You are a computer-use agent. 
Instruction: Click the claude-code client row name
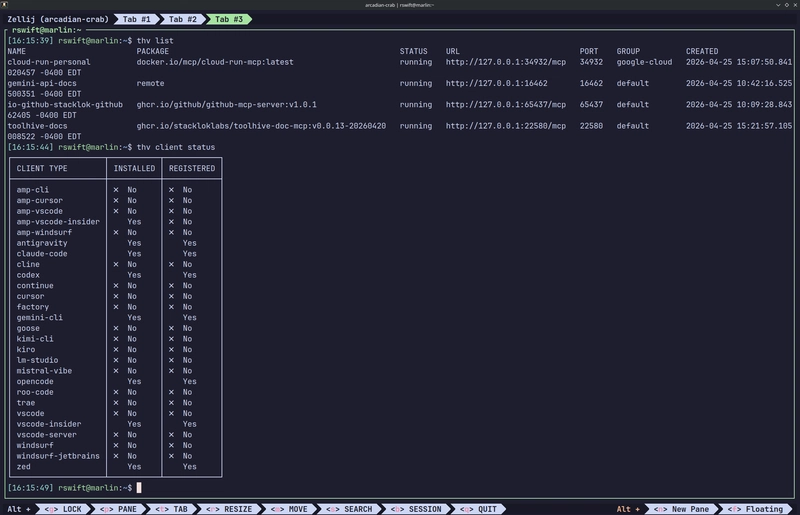pos(42,254)
